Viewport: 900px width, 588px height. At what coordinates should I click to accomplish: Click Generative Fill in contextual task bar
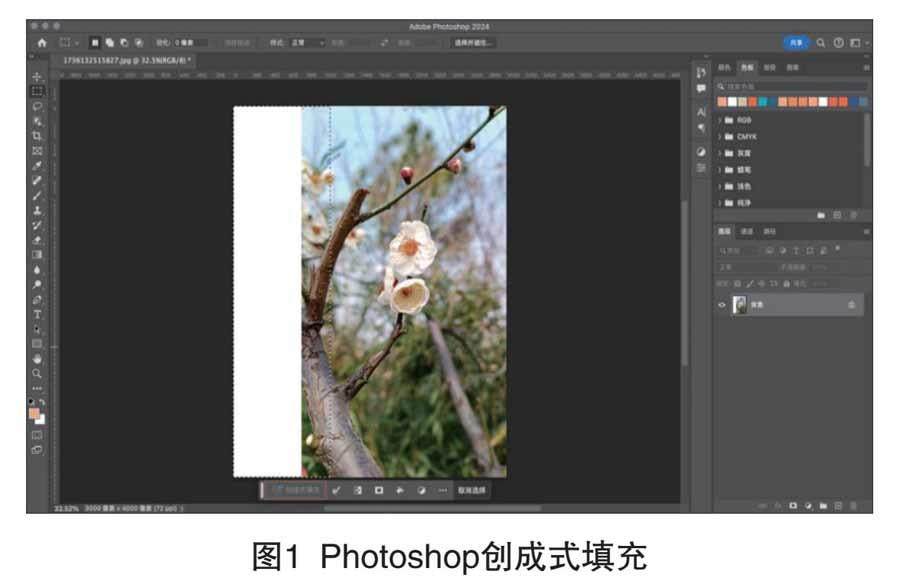pos(294,490)
